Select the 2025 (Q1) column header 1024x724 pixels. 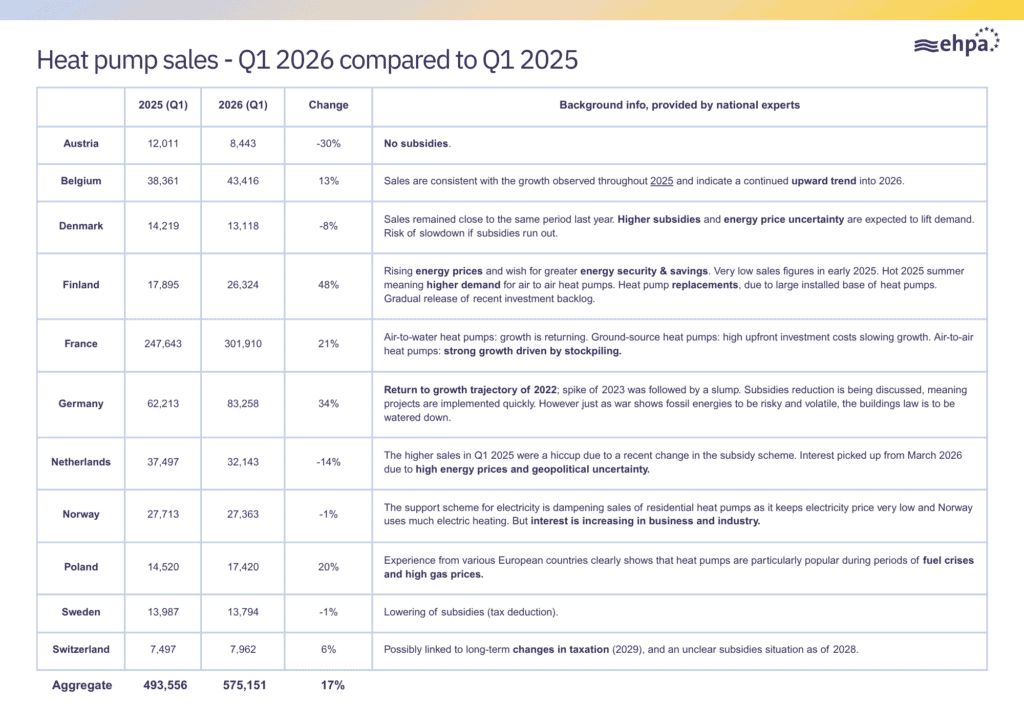(163, 105)
